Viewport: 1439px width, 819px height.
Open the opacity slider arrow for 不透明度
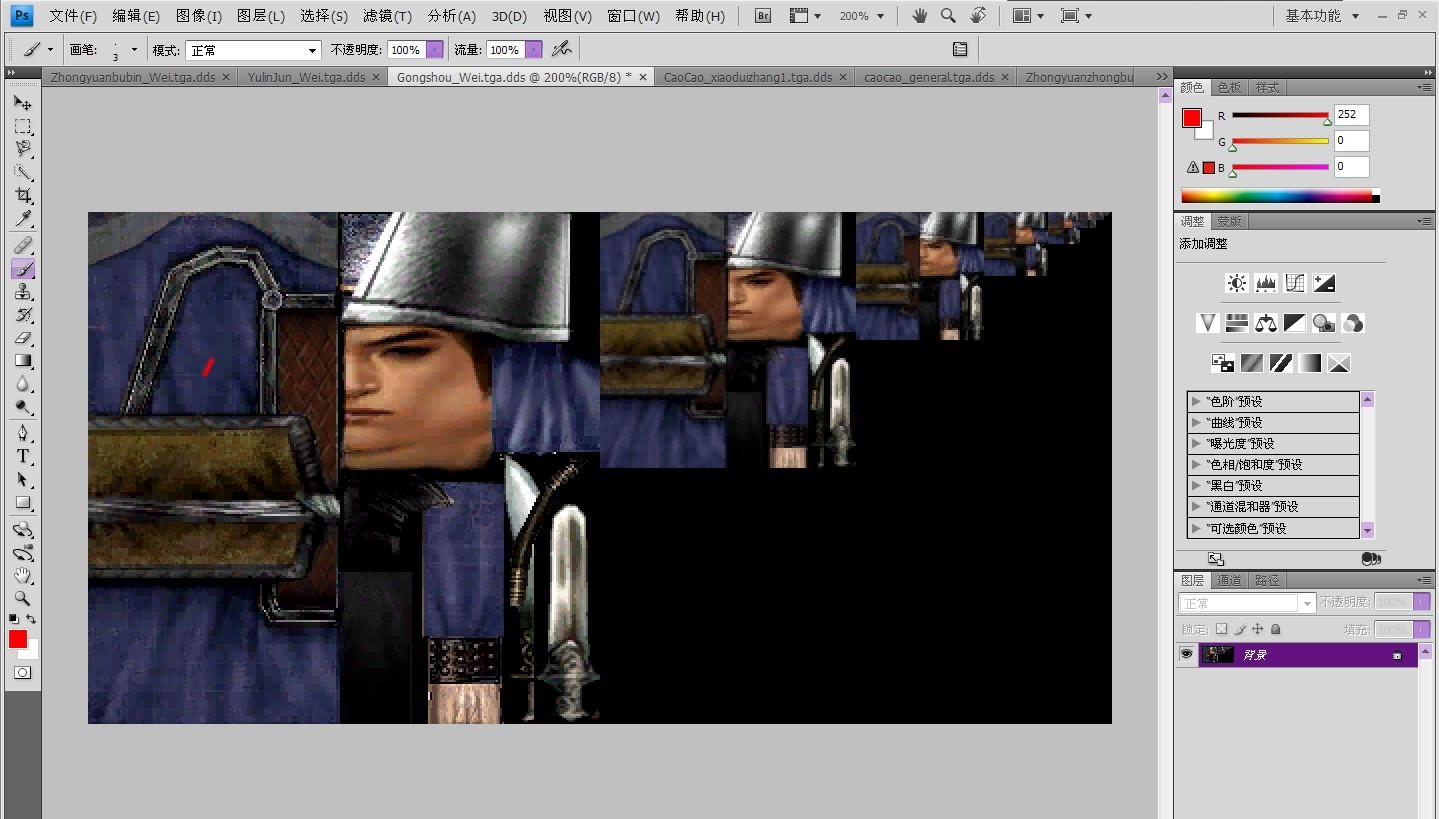pos(435,50)
